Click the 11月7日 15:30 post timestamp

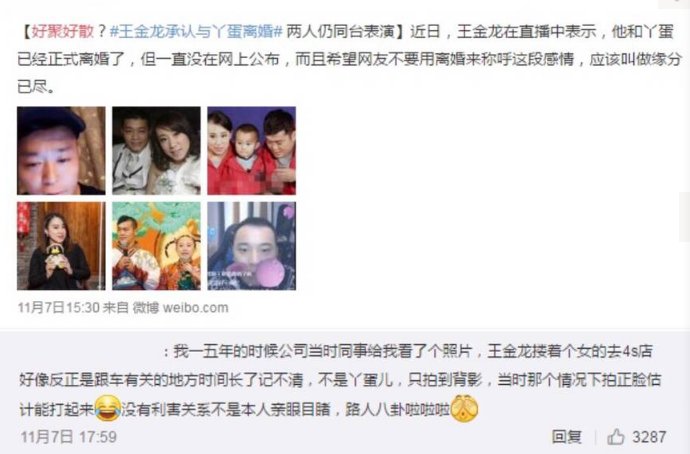pos(59,308)
